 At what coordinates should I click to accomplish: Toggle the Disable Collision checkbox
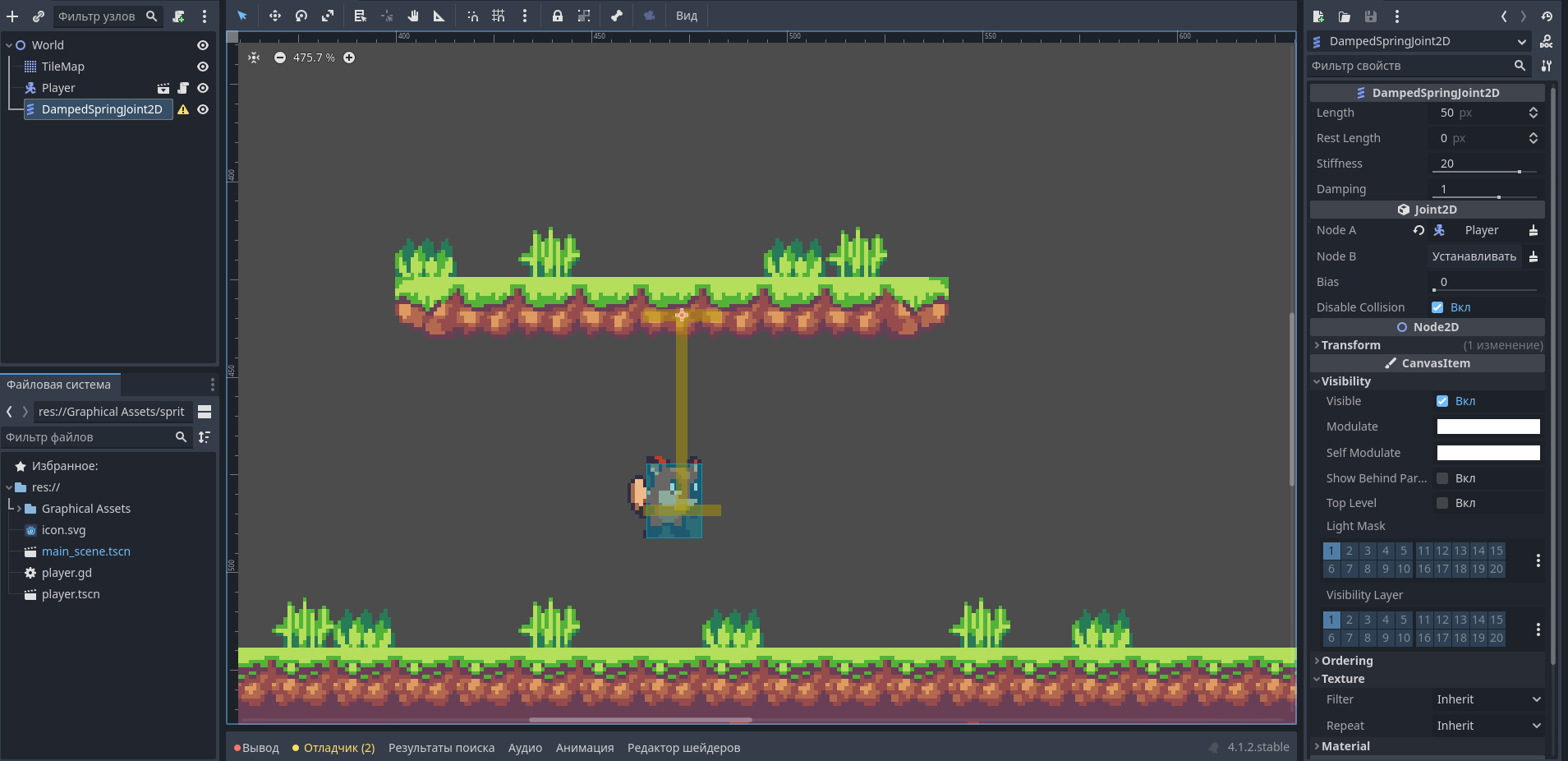tap(1437, 307)
